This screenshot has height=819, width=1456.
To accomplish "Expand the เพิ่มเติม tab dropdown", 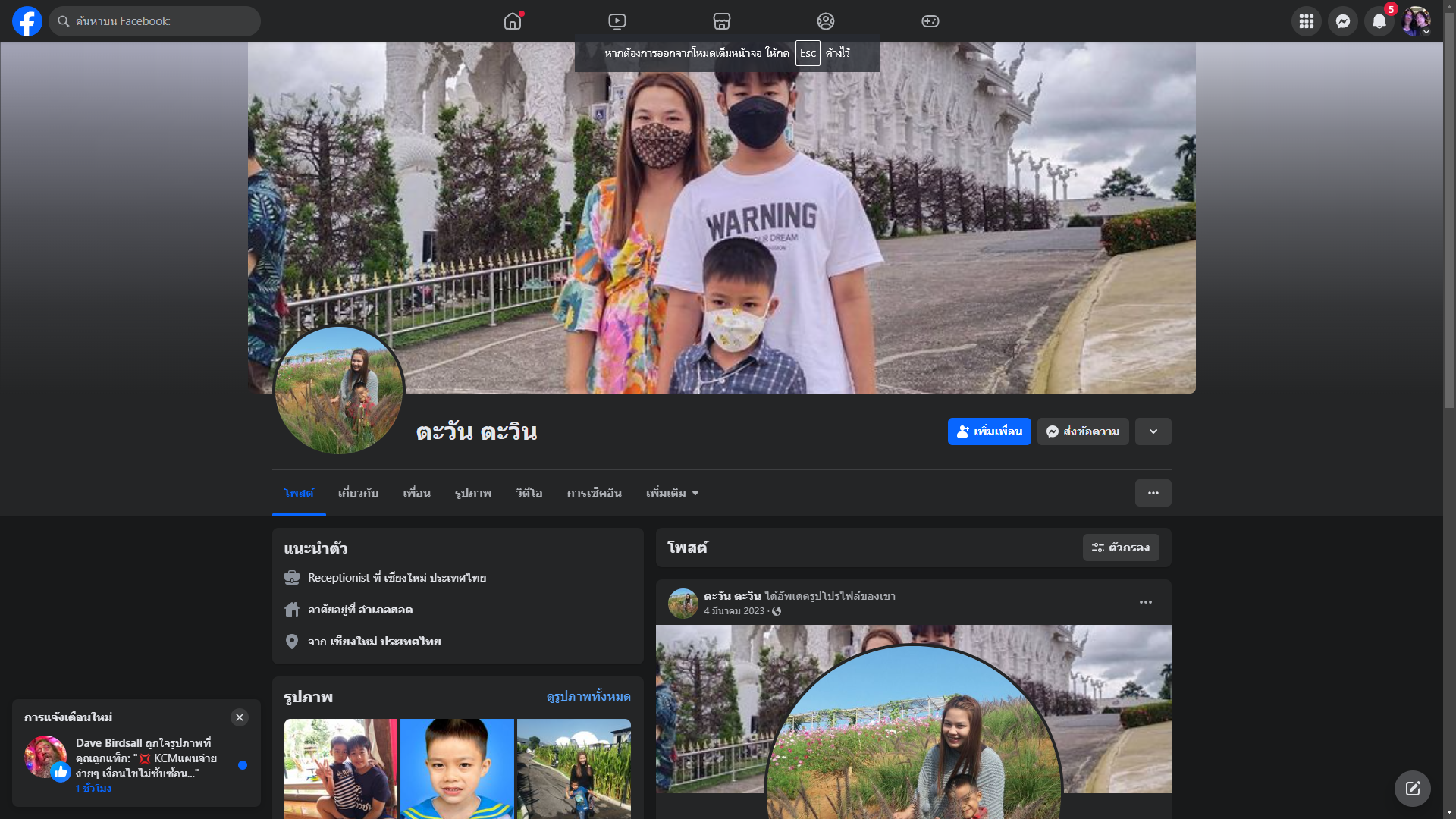I will click(672, 493).
